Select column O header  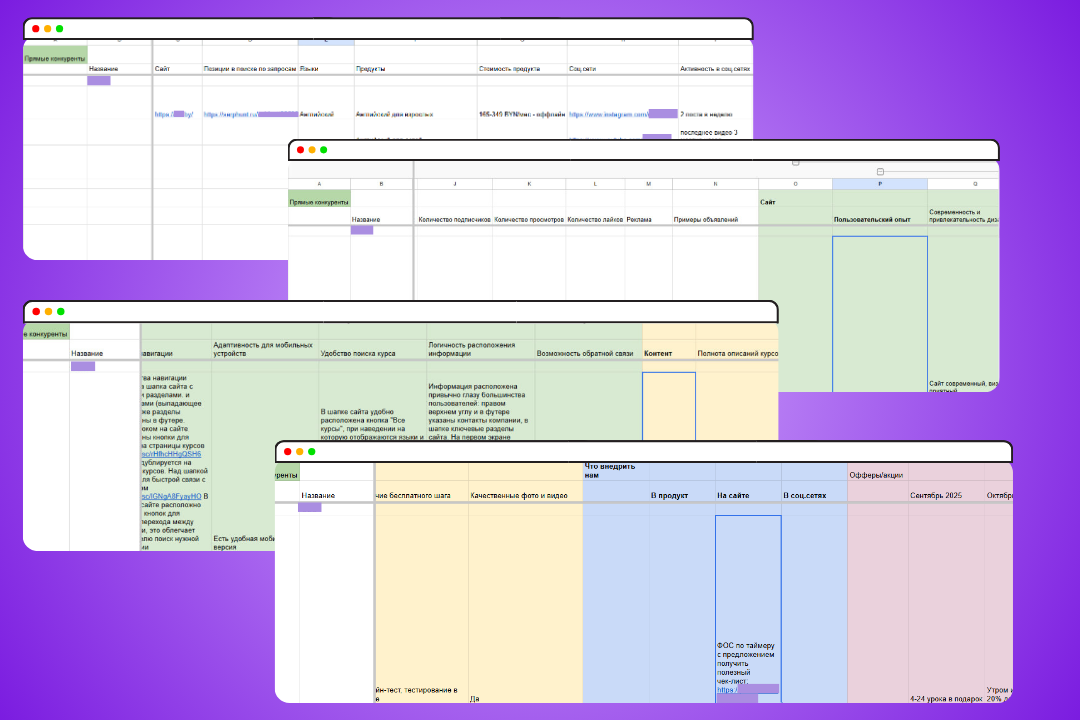[795, 184]
